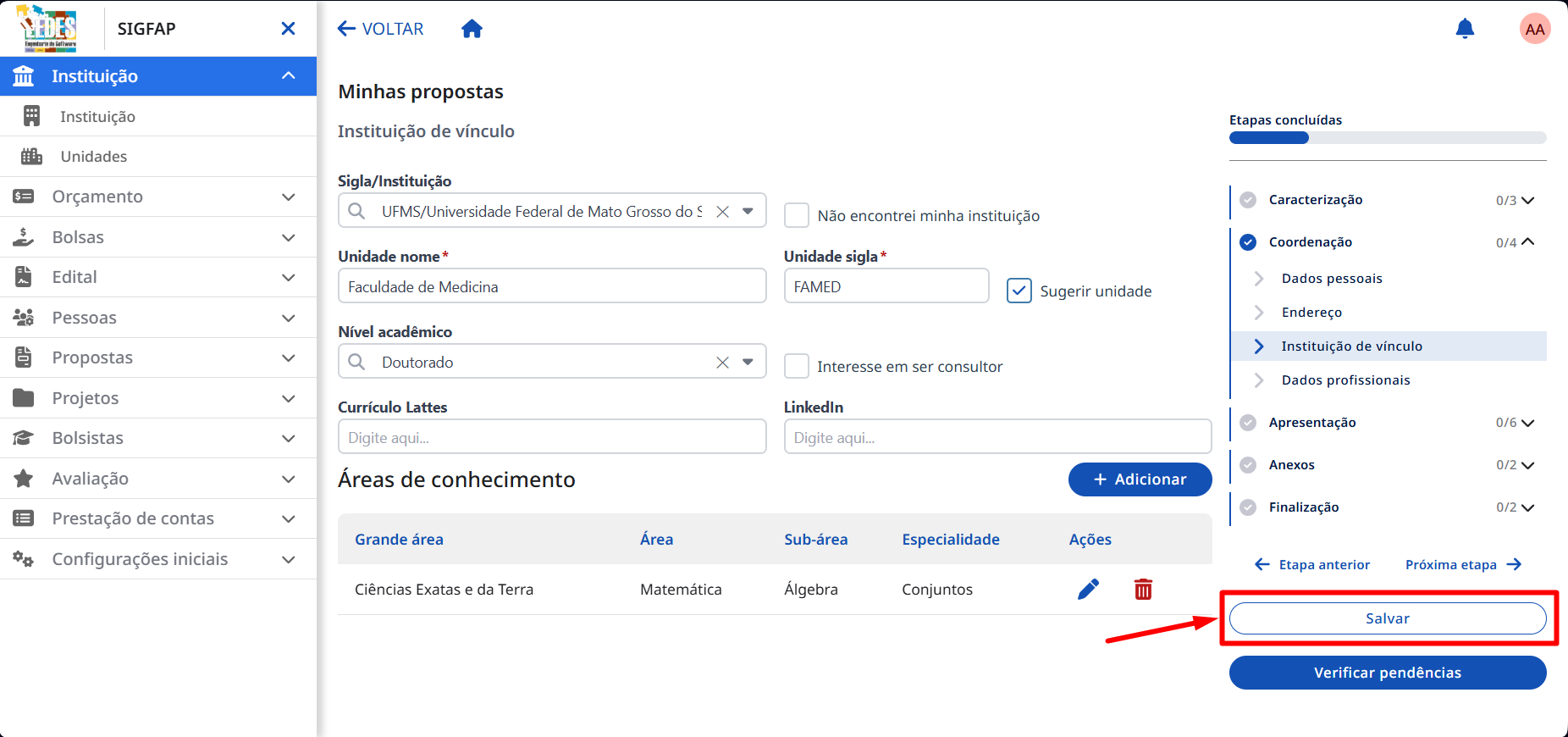
Task: Uncheck the Sugerir unidade checkbox
Action: (x=1019, y=291)
